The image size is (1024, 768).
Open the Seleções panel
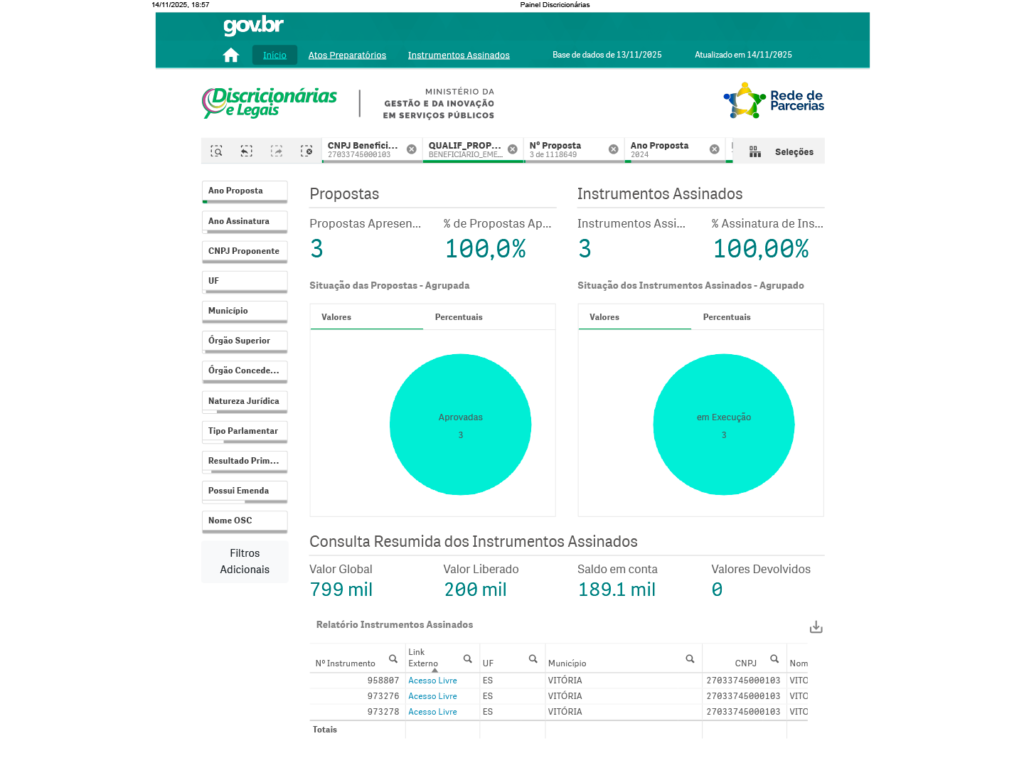click(x=780, y=152)
